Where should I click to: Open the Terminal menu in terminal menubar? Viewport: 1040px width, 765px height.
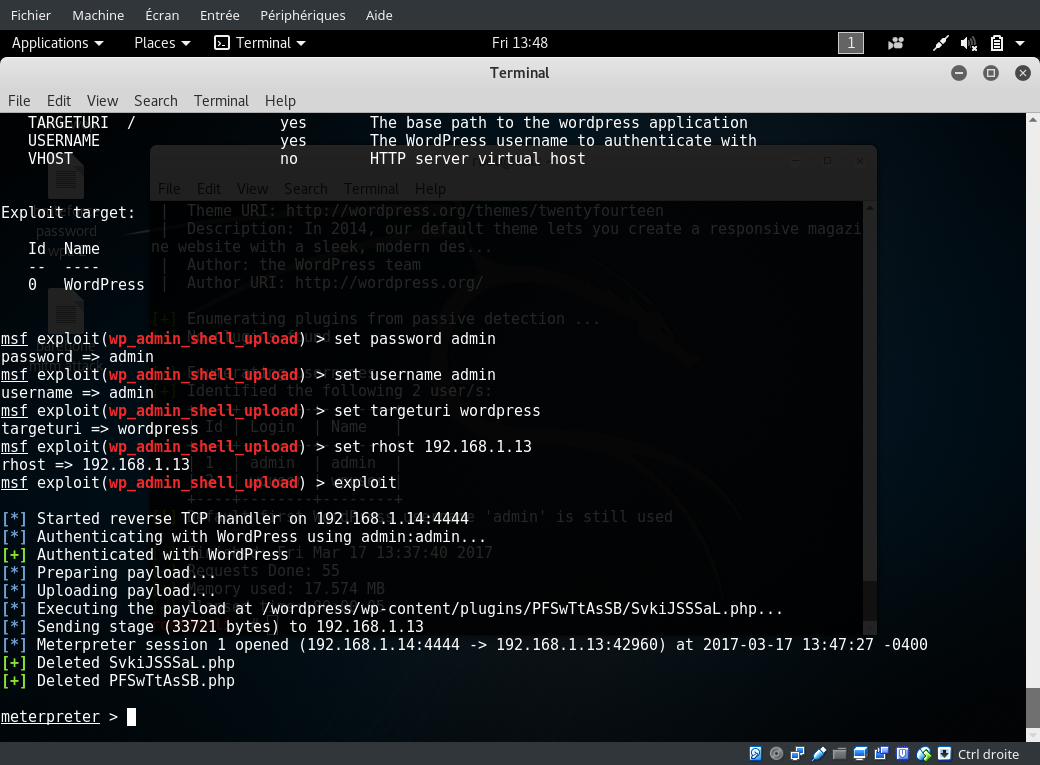pyautogui.click(x=221, y=101)
